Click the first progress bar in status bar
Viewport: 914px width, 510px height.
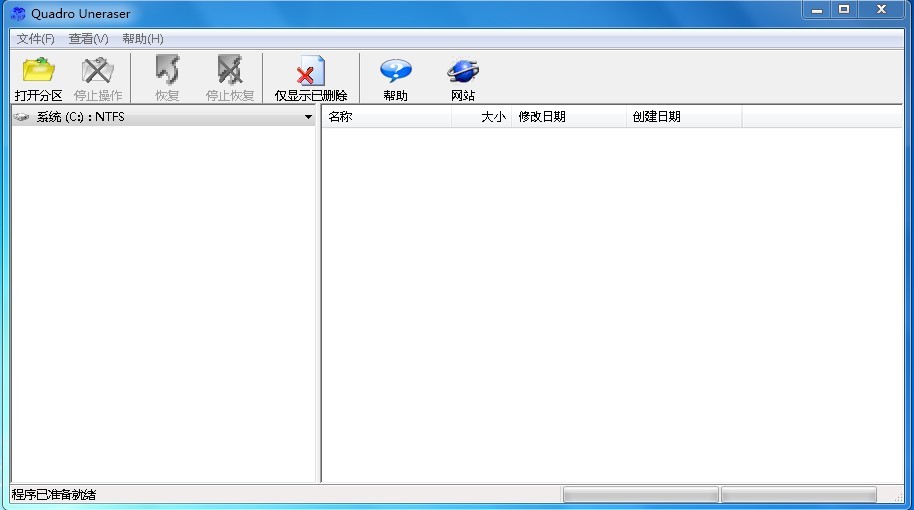(x=640, y=495)
